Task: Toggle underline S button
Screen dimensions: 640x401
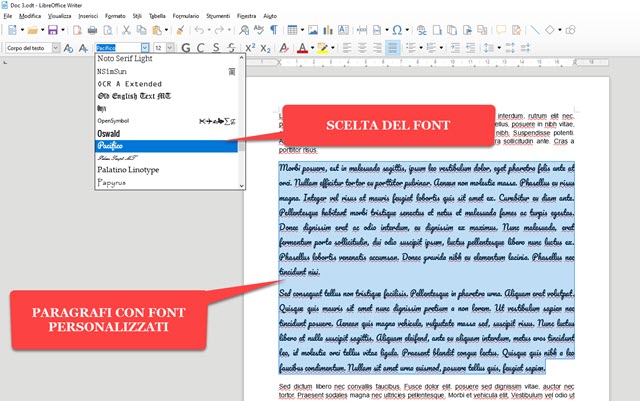Action: pyautogui.click(x=216, y=48)
